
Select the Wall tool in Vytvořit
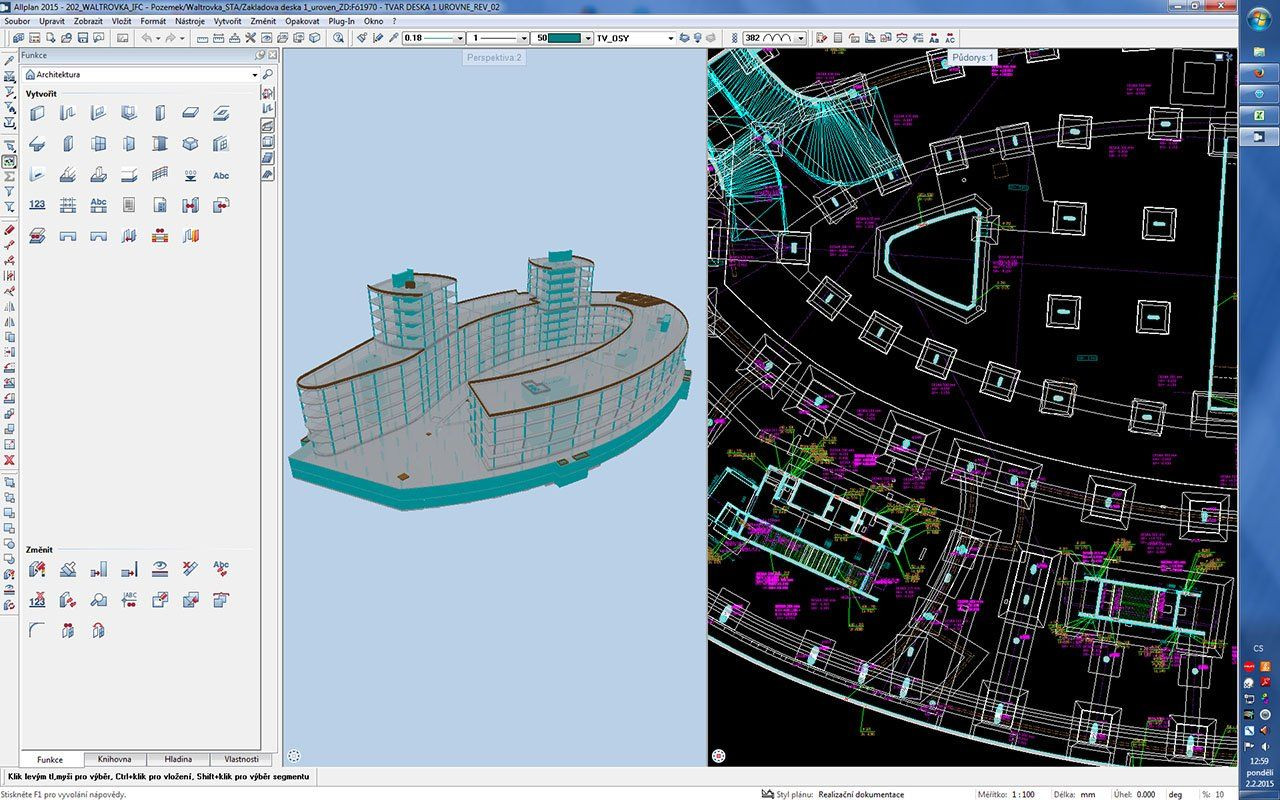(x=37, y=114)
